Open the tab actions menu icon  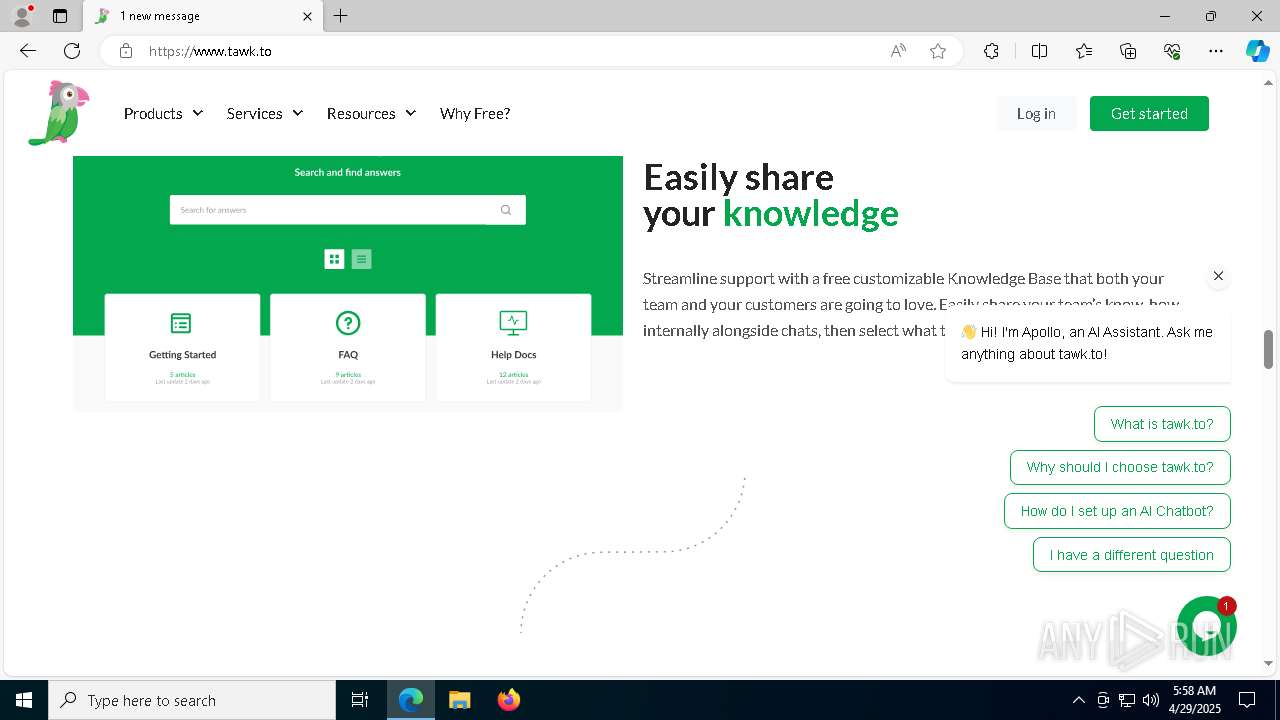click(60, 16)
